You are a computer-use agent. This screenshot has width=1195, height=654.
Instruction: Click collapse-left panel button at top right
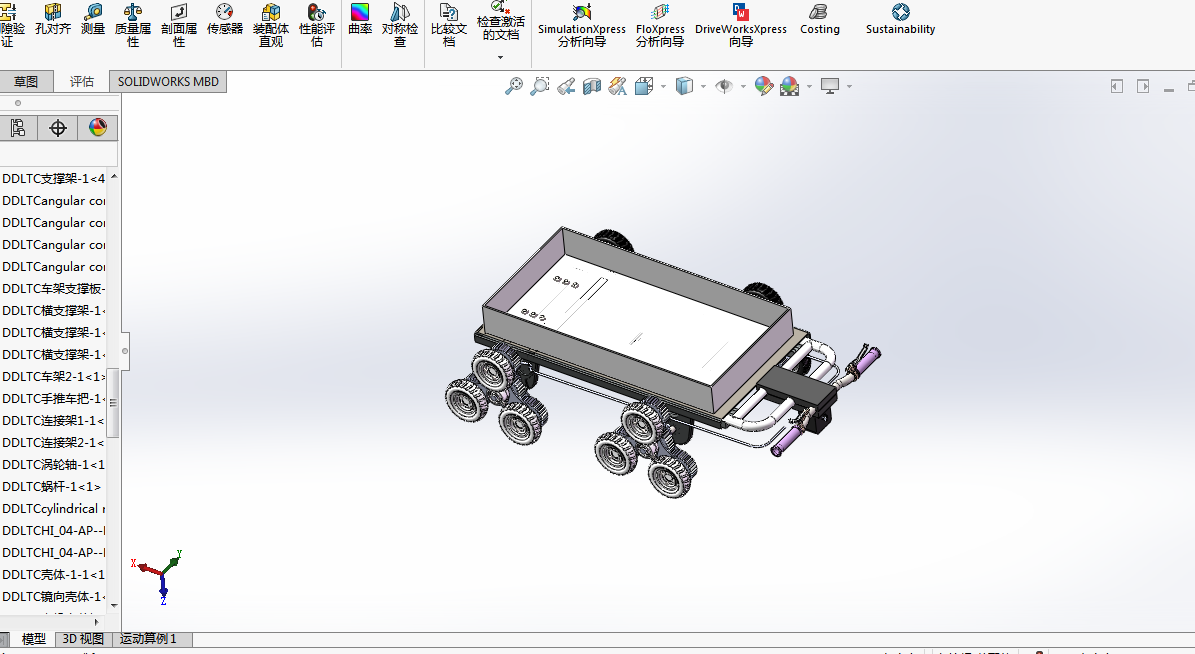click(x=1117, y=86)
